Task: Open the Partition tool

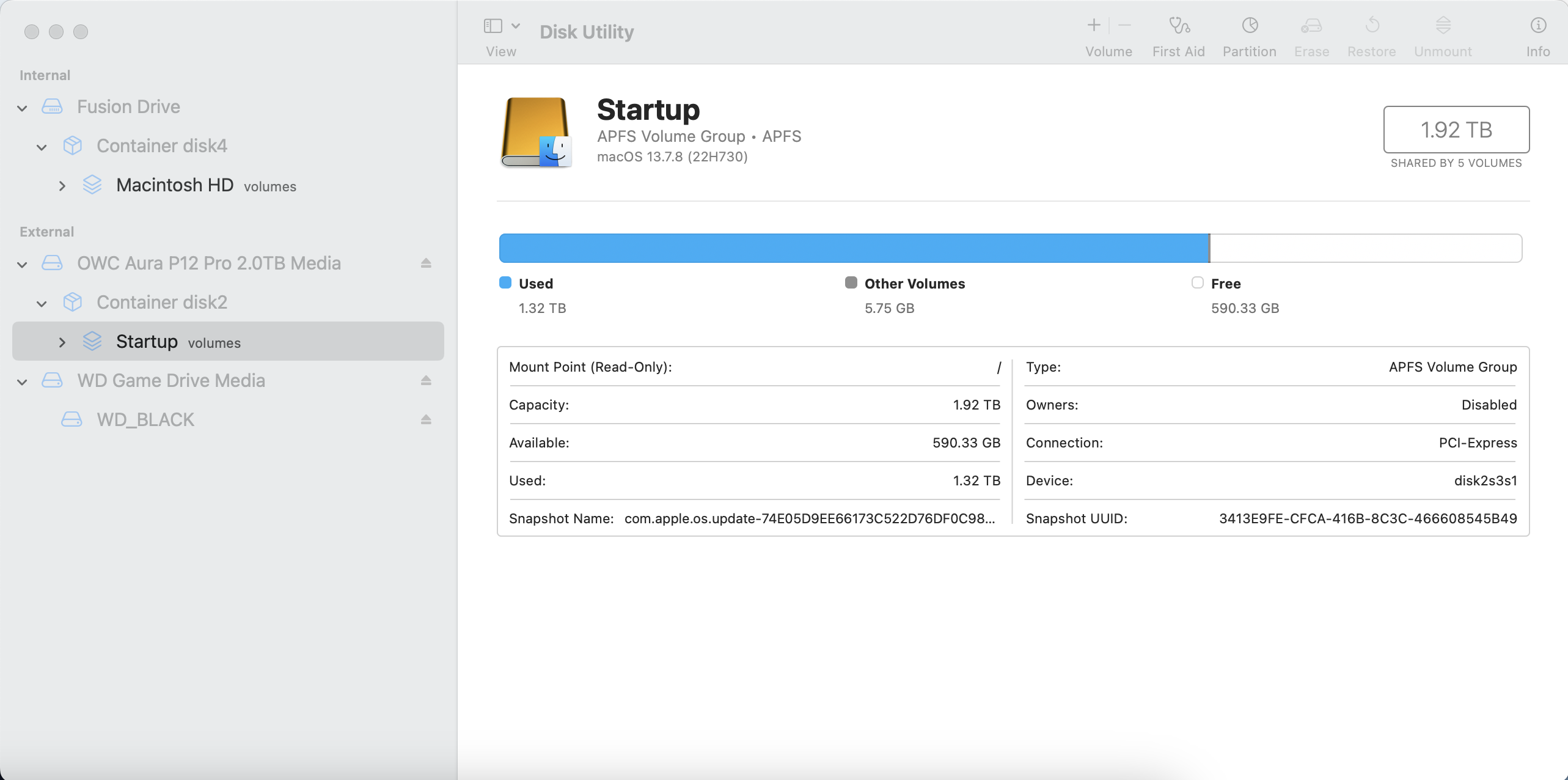Action: [1250, 25]
